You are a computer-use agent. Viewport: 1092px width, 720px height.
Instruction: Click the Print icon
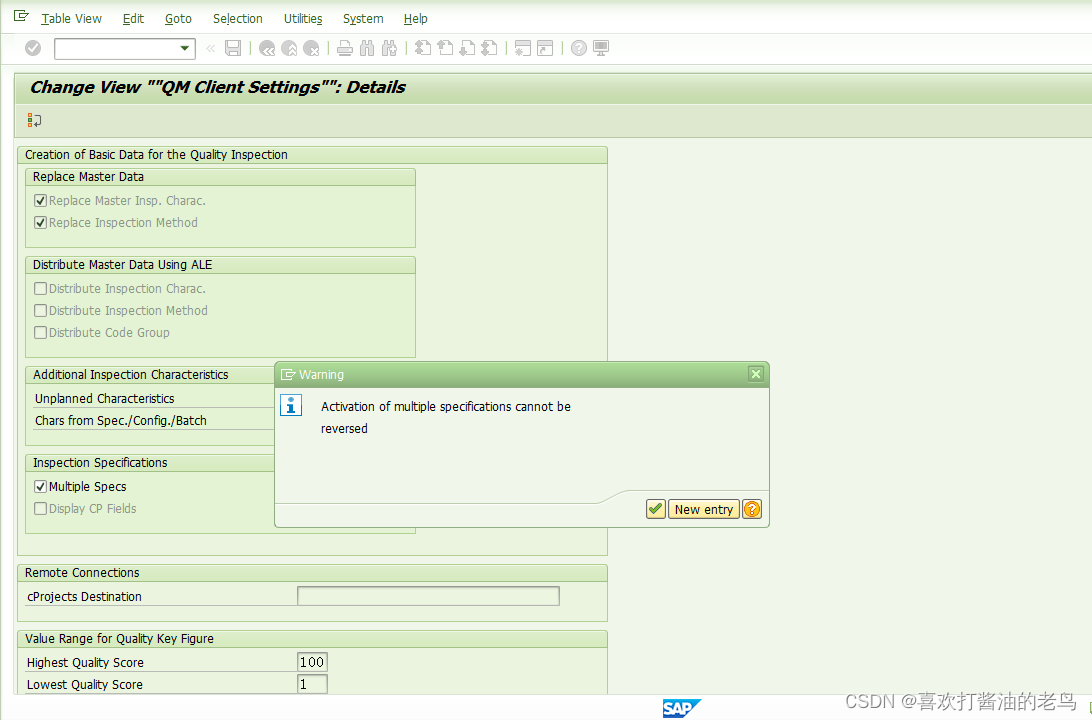[343, 47]
